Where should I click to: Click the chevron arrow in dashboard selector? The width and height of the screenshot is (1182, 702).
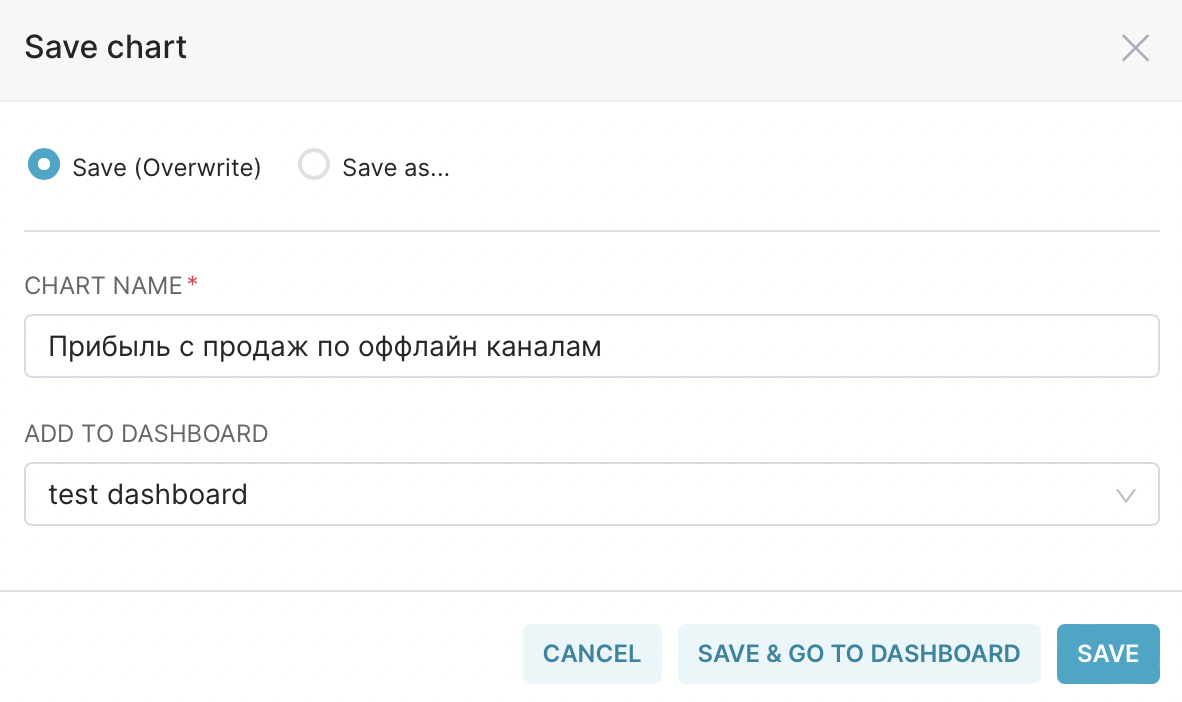point(1126,495)
